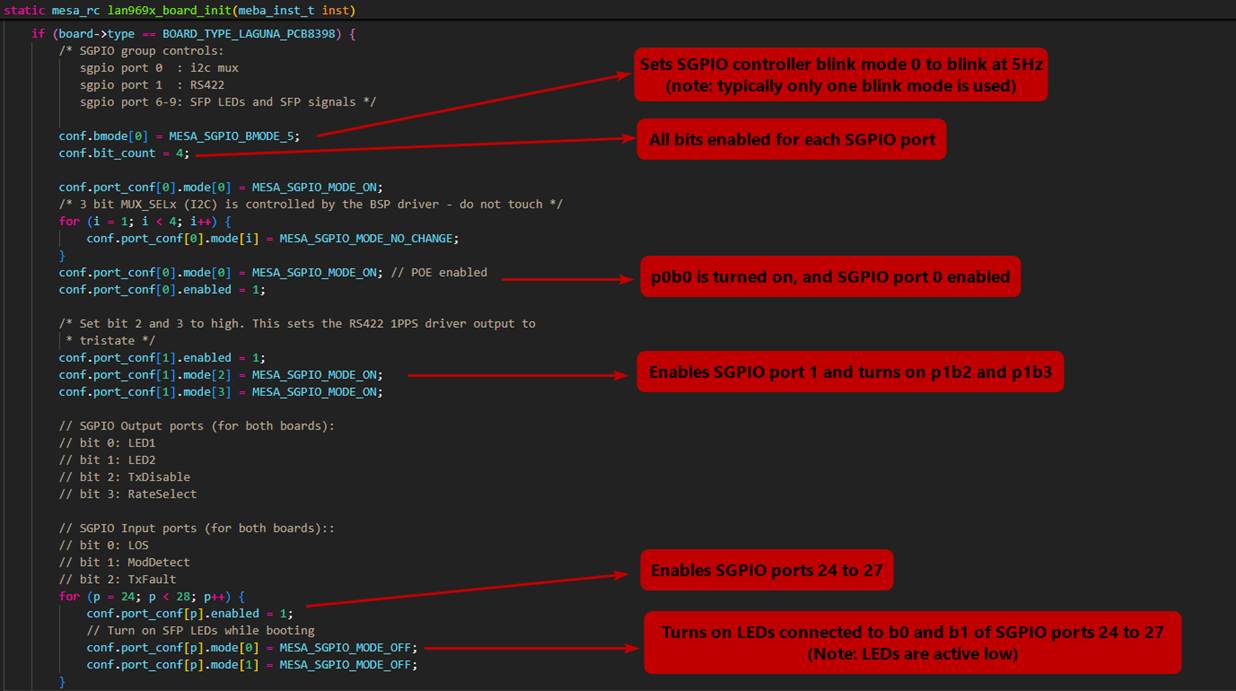Click the comment 'sgpio port 1 : RS422'
This screenshot has width=1236, height=691.
(x=151, y=85)
